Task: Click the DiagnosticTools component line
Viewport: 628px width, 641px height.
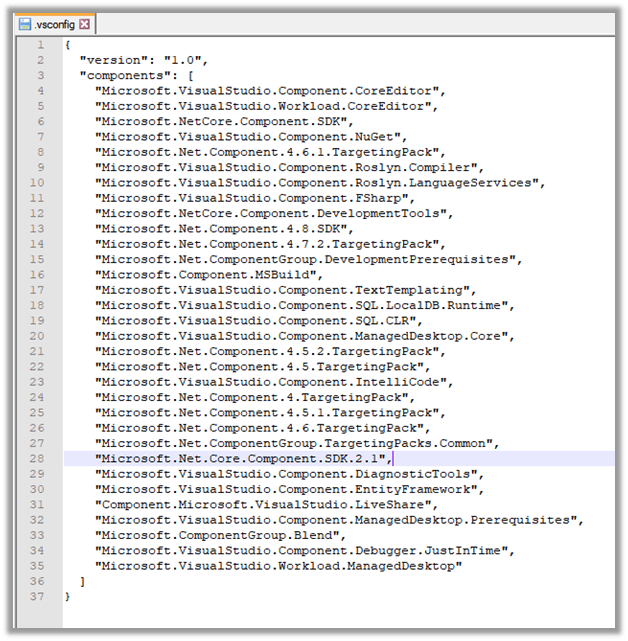Action: [289, 474]
